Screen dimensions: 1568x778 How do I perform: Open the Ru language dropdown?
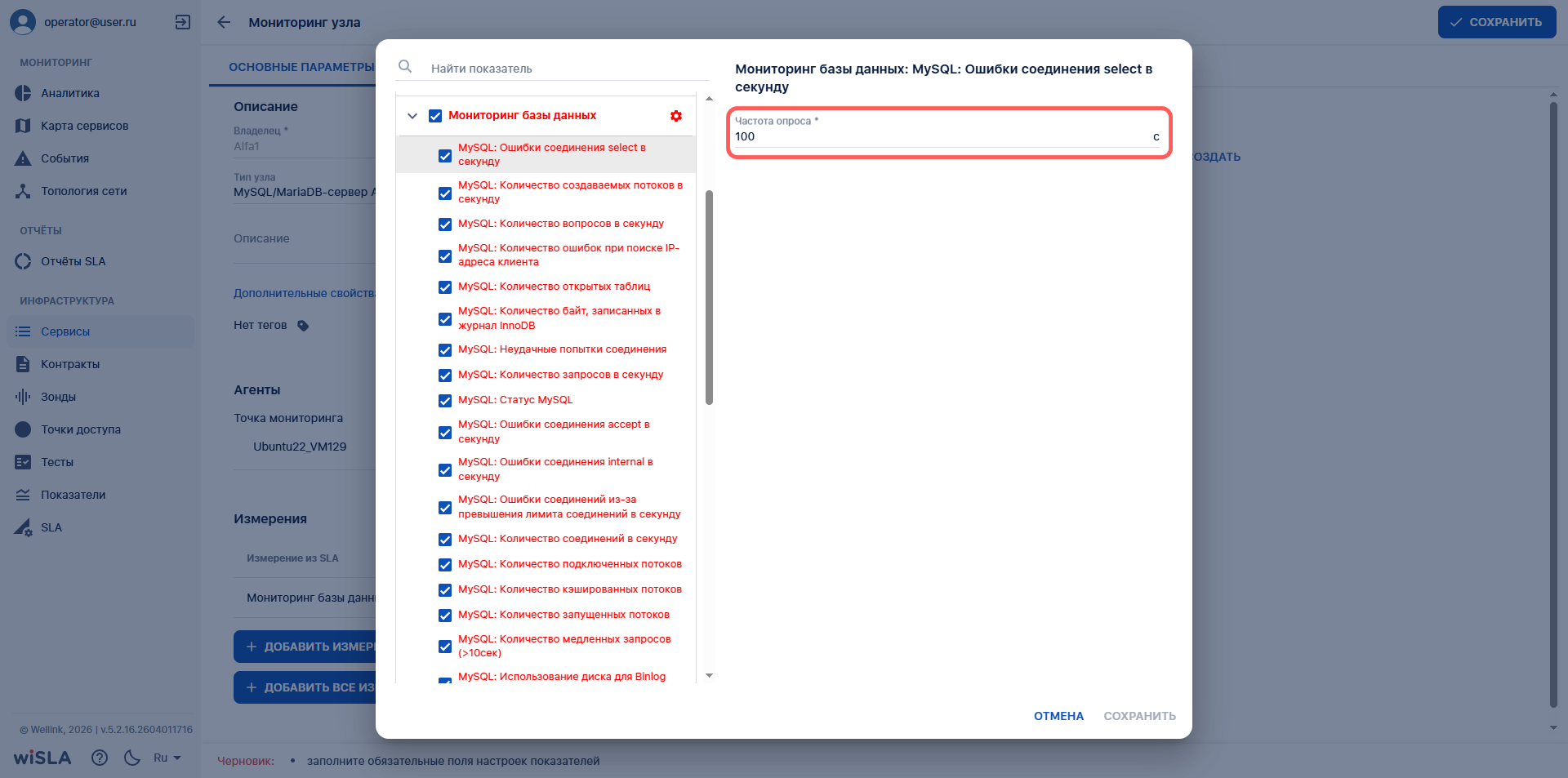click(167, 758)
